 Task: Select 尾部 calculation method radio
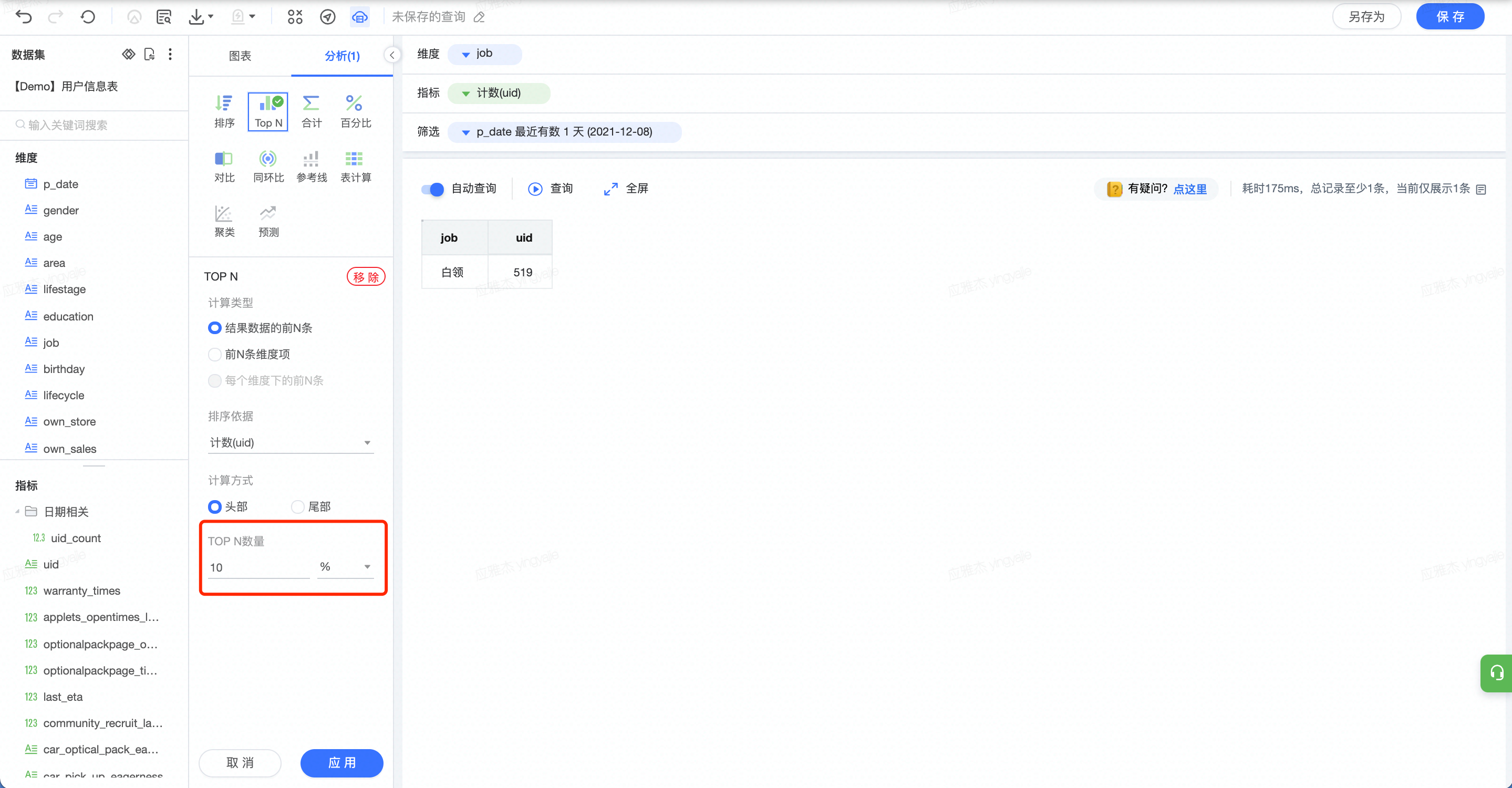(x=298, y=506)
